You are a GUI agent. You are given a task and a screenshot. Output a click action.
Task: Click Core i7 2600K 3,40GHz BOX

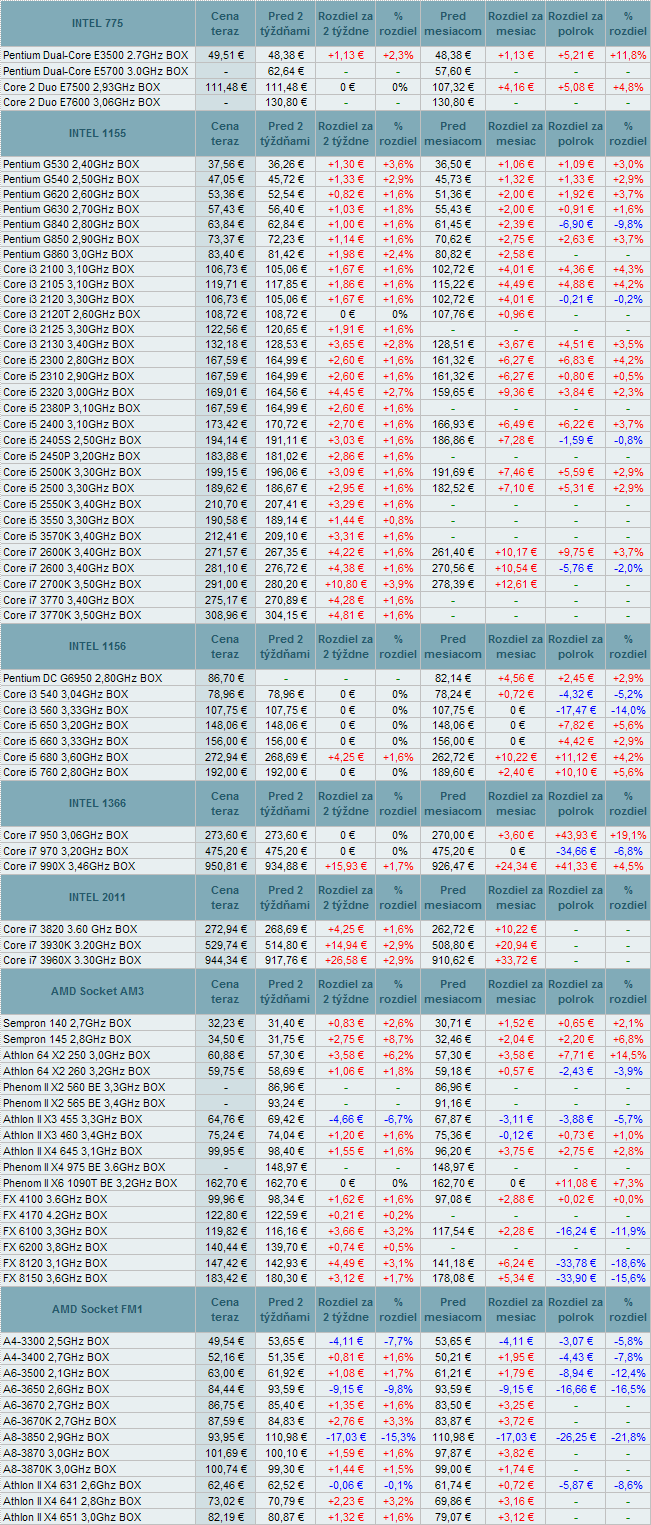tap(72, 552)
